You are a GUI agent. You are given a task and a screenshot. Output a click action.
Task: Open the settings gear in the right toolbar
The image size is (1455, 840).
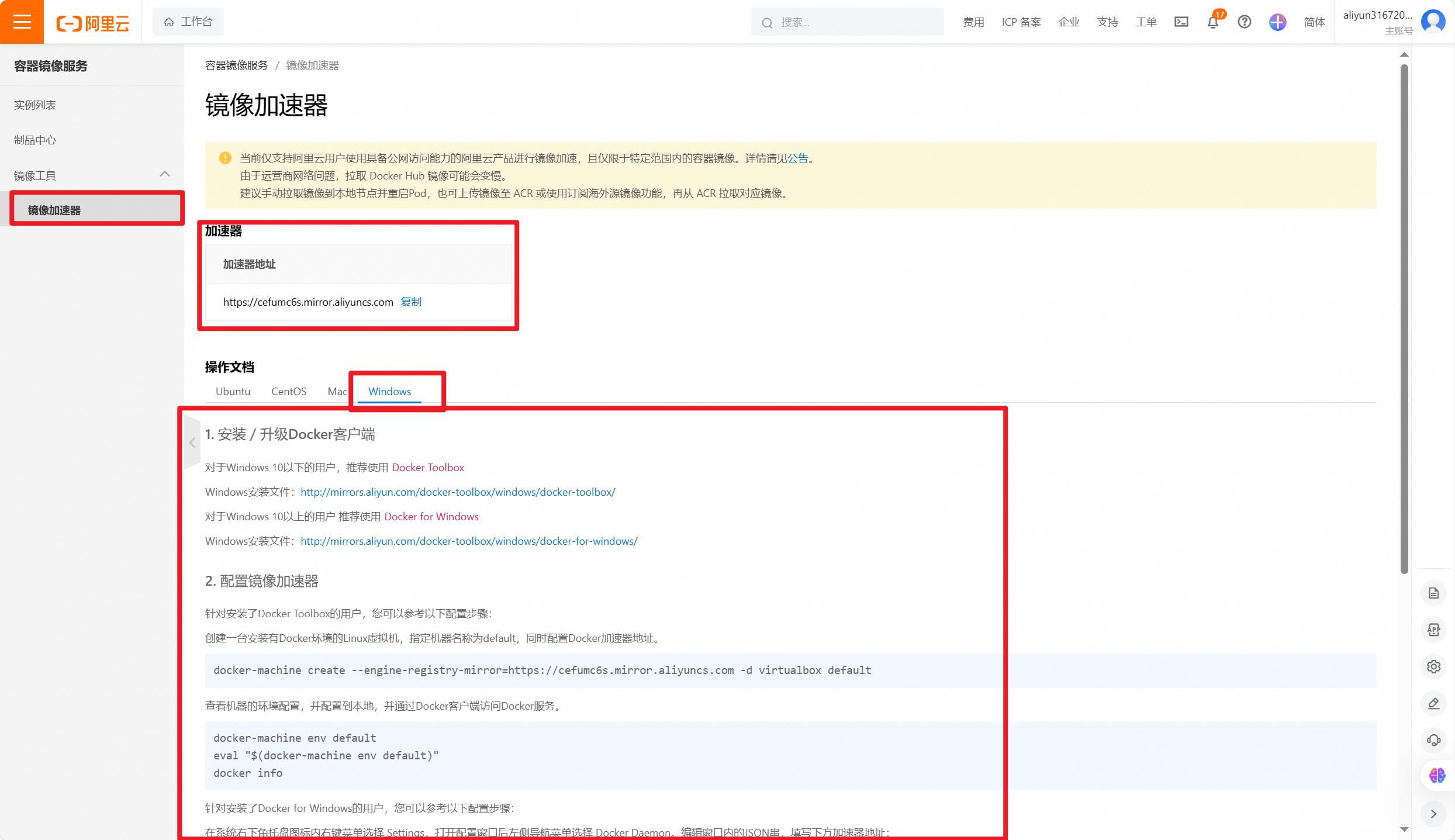(x=1433, y=666)
